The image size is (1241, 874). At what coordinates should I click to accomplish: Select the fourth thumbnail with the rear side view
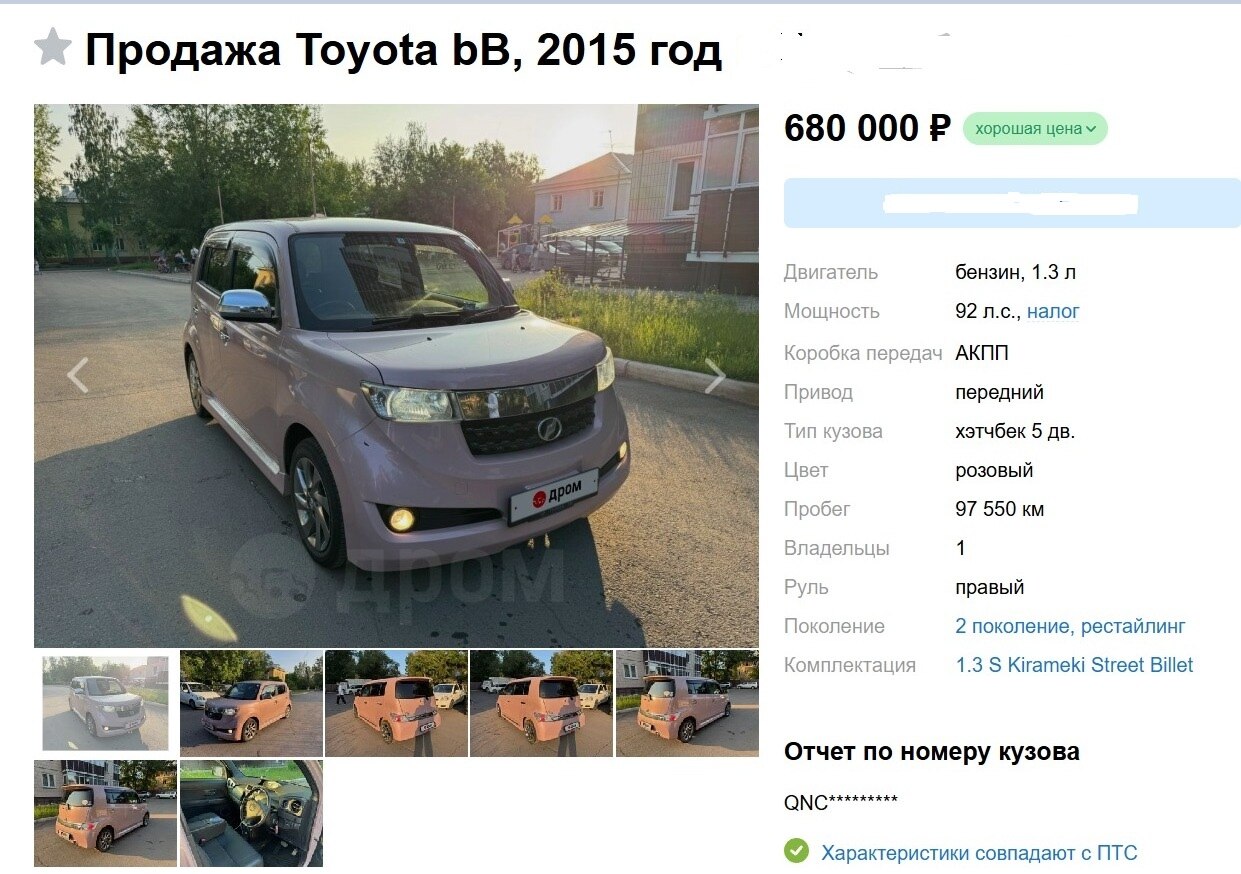pyautogui.click(x=541, y=703)
